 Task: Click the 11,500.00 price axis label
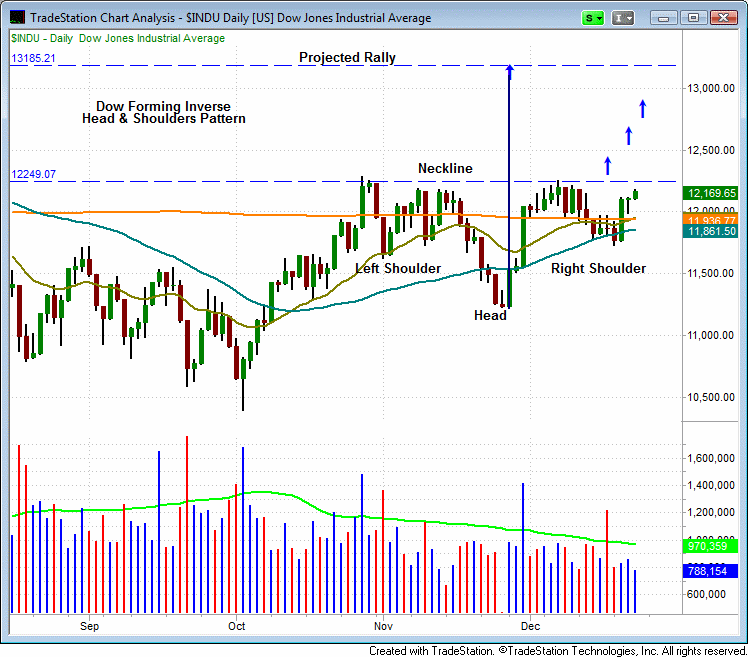(x=711, y=273)
